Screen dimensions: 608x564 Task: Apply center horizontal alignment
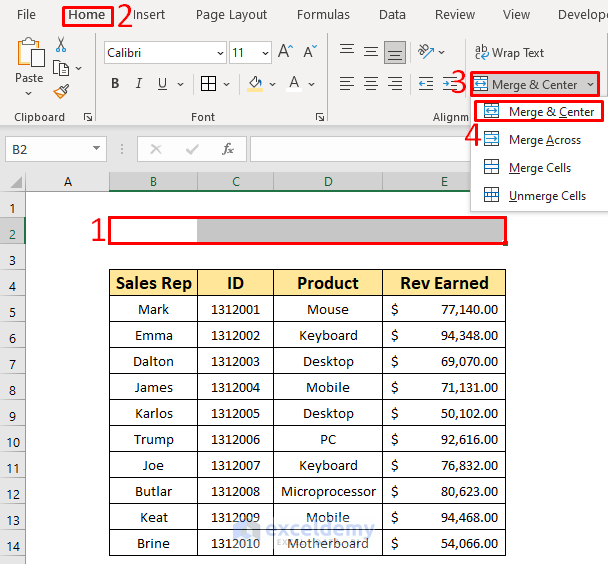(x=371, y=84)
